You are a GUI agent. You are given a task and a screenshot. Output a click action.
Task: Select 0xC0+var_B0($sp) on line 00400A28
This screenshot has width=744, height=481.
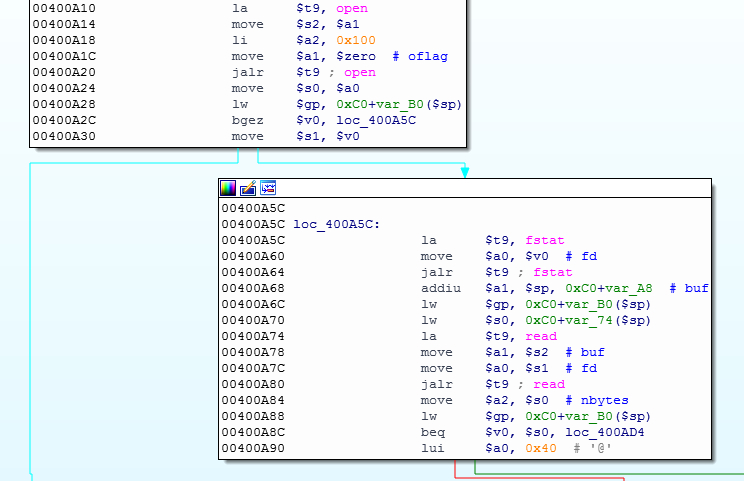399,104
